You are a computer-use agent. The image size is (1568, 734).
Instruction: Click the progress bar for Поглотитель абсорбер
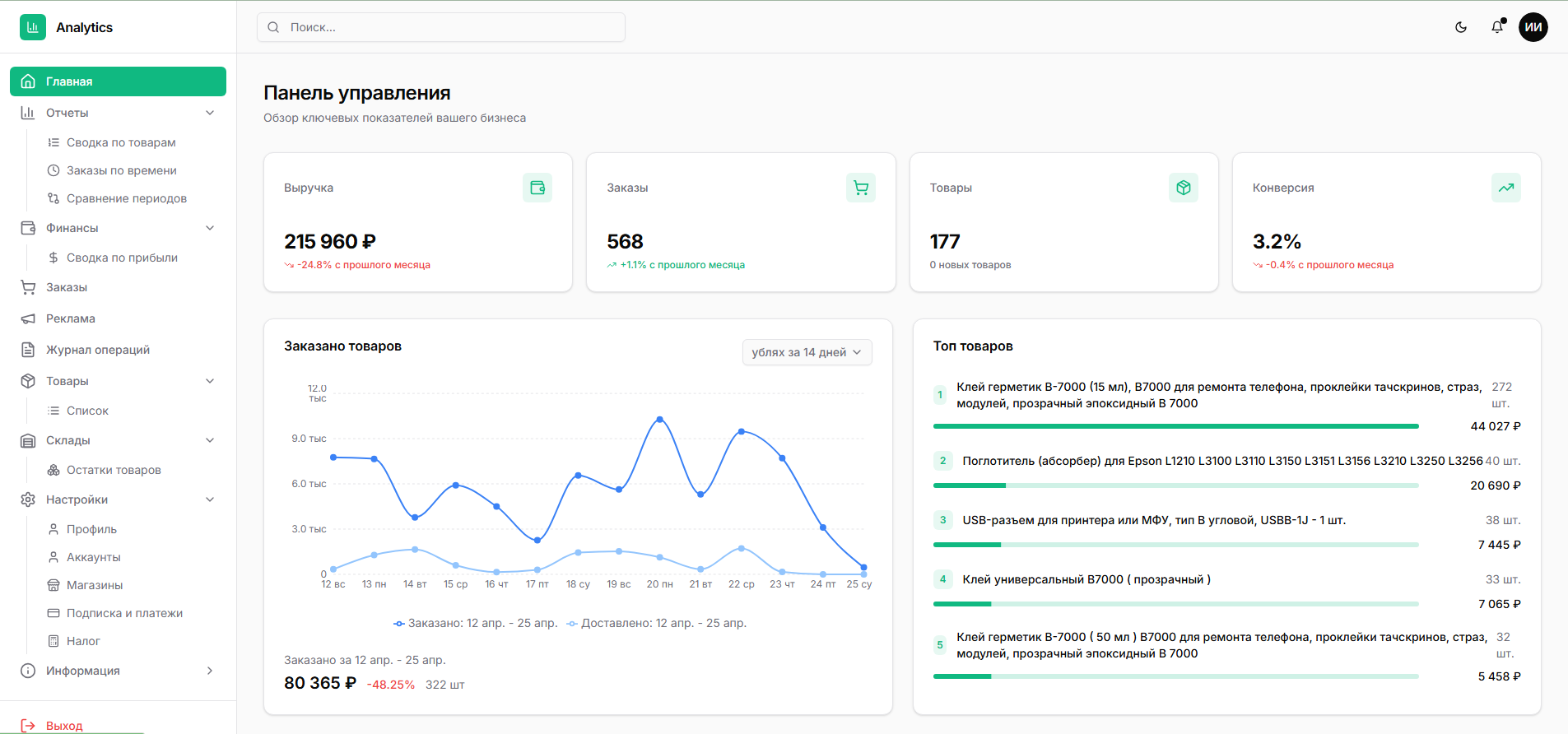(x=1175, y=485)
